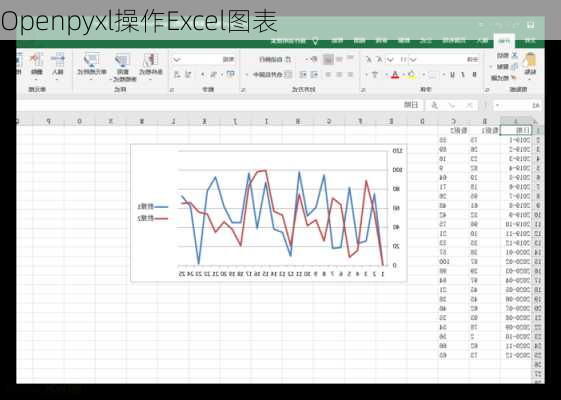
Task: Expand the Name Box dropdown arrow
Action: [497, 106]
